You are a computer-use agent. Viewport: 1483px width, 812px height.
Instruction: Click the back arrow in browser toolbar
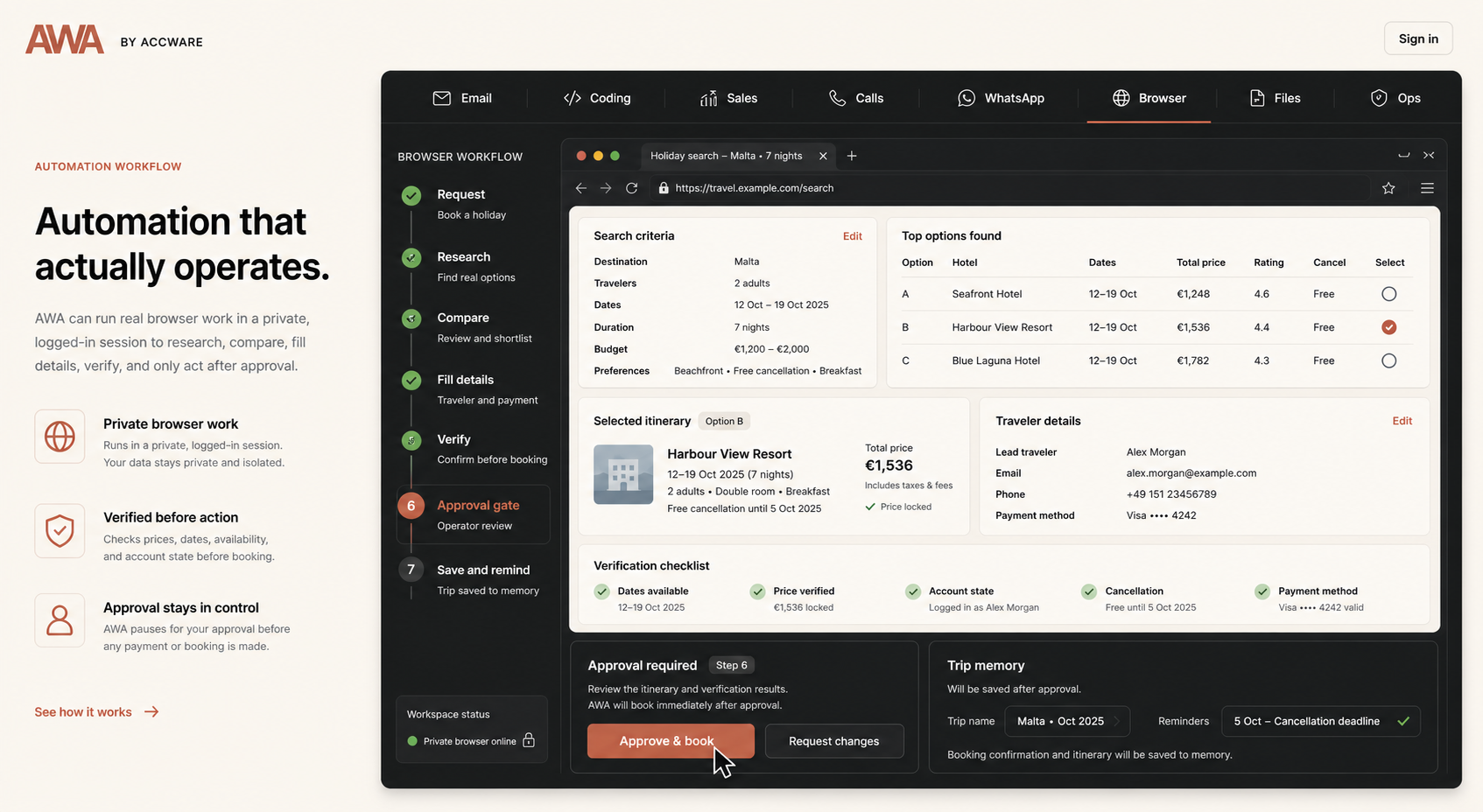[x=581, y=188]
